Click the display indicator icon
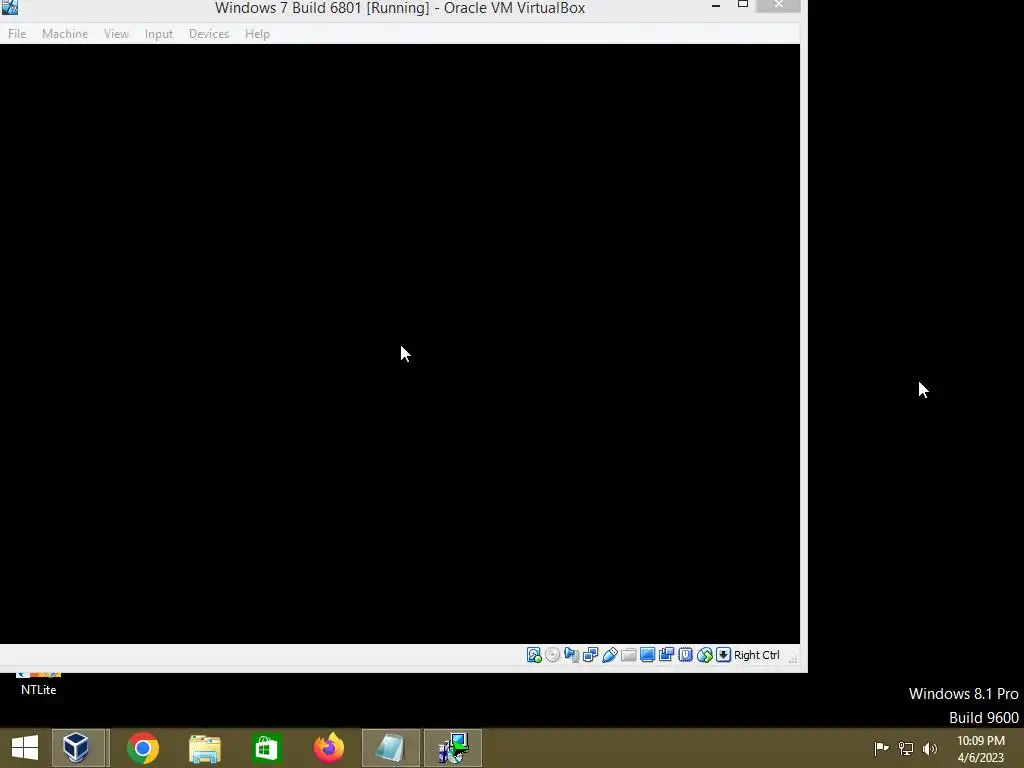The height and width of the screenshot is (768, 1024). pos(647,655)
